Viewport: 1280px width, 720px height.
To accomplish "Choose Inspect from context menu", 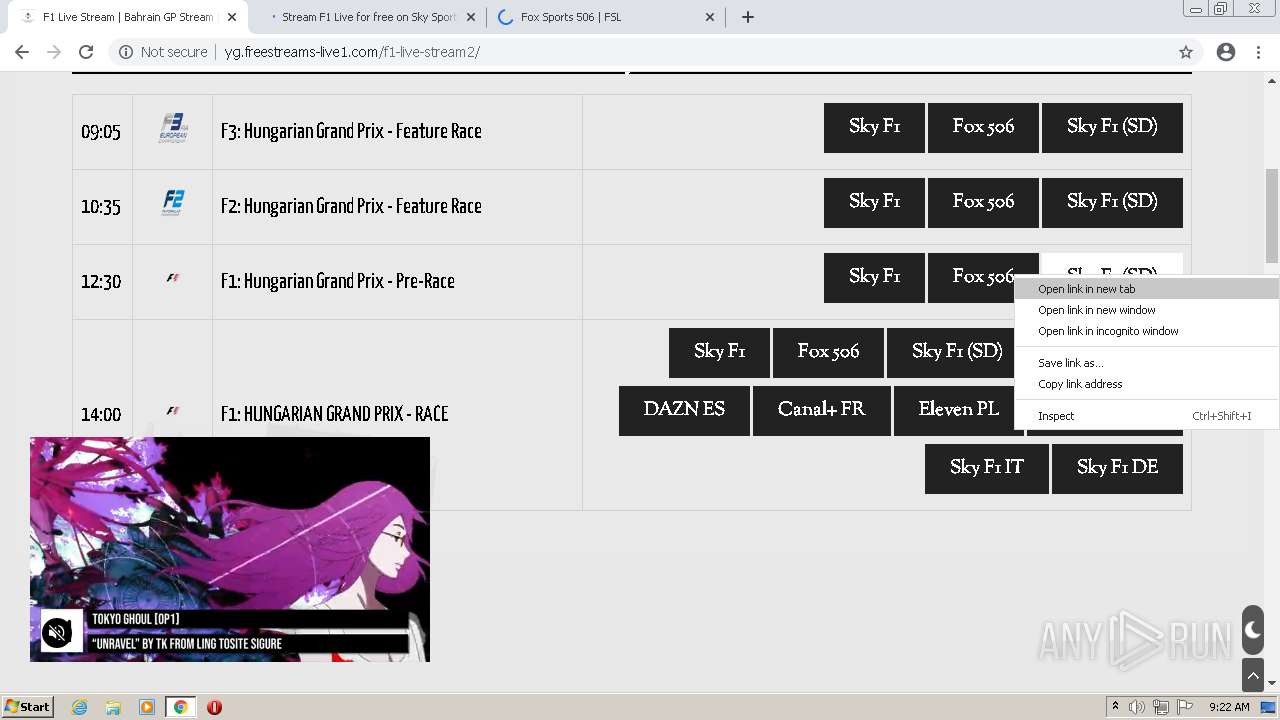I will [1146, 416].
